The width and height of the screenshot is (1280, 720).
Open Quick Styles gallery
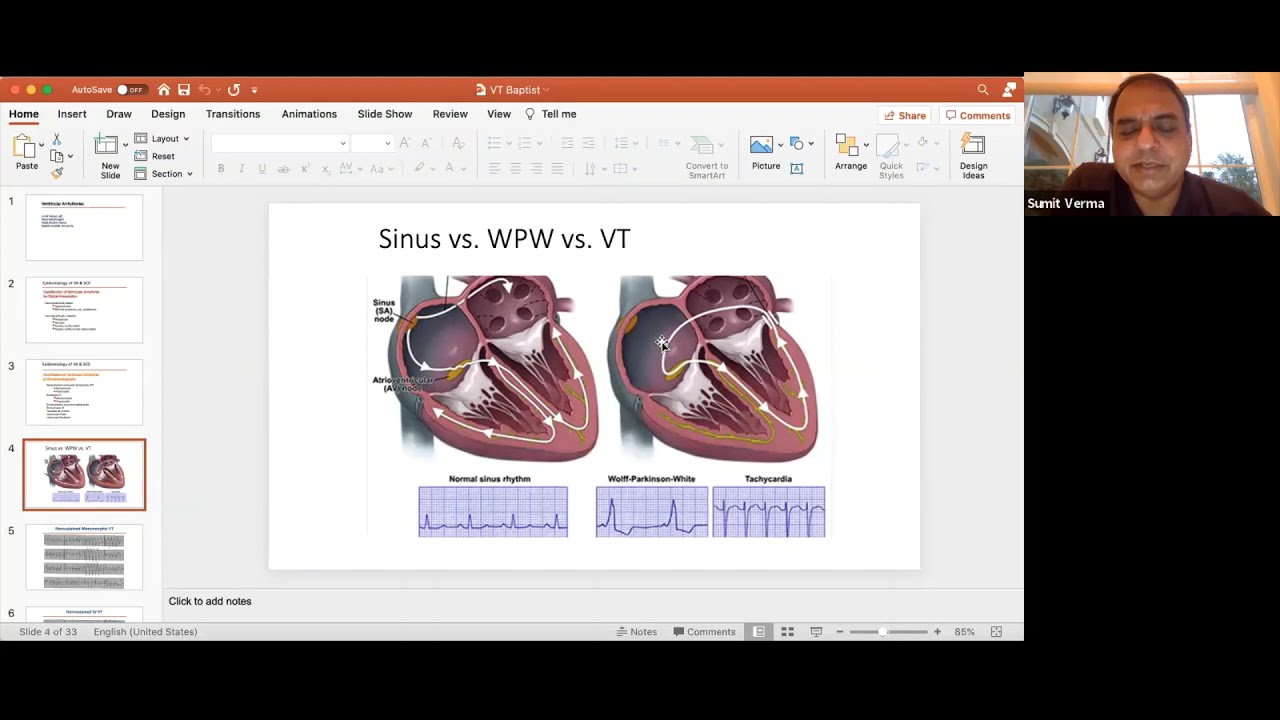891,157
